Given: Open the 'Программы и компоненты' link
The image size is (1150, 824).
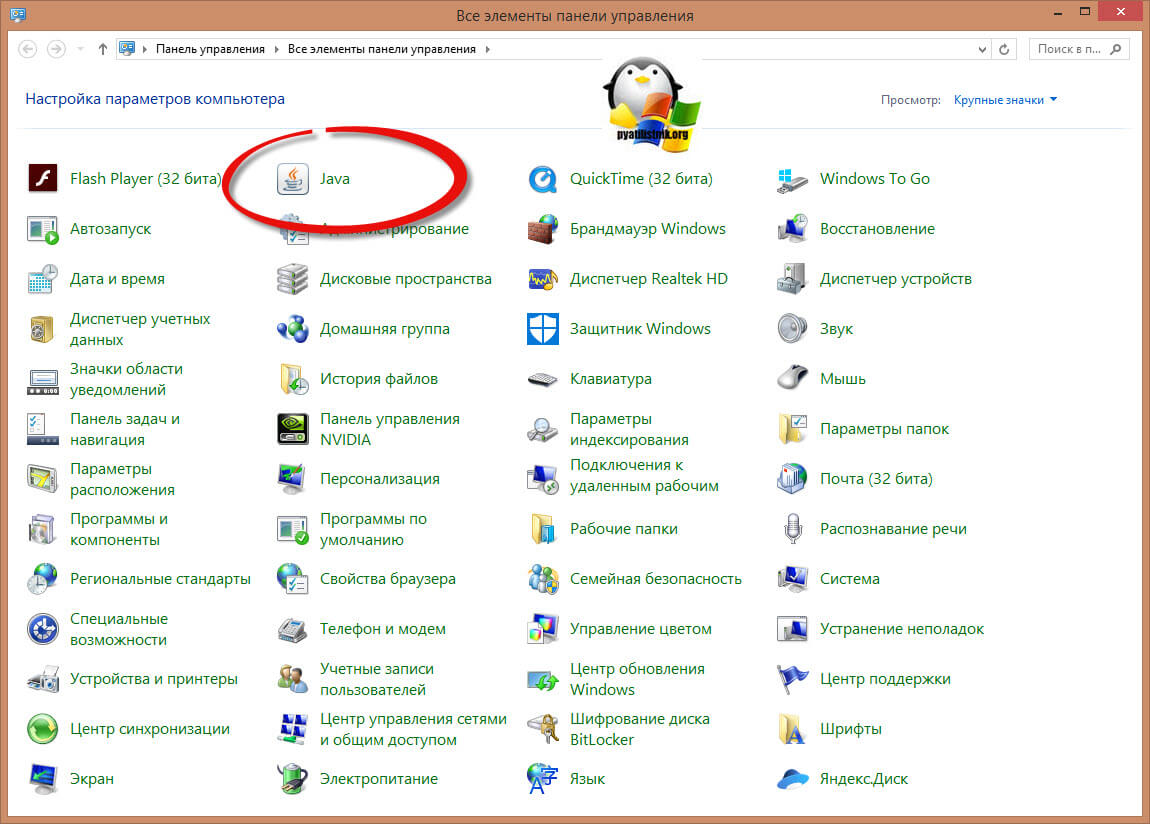Looking at the screenshot, I should tap(118, 529).
